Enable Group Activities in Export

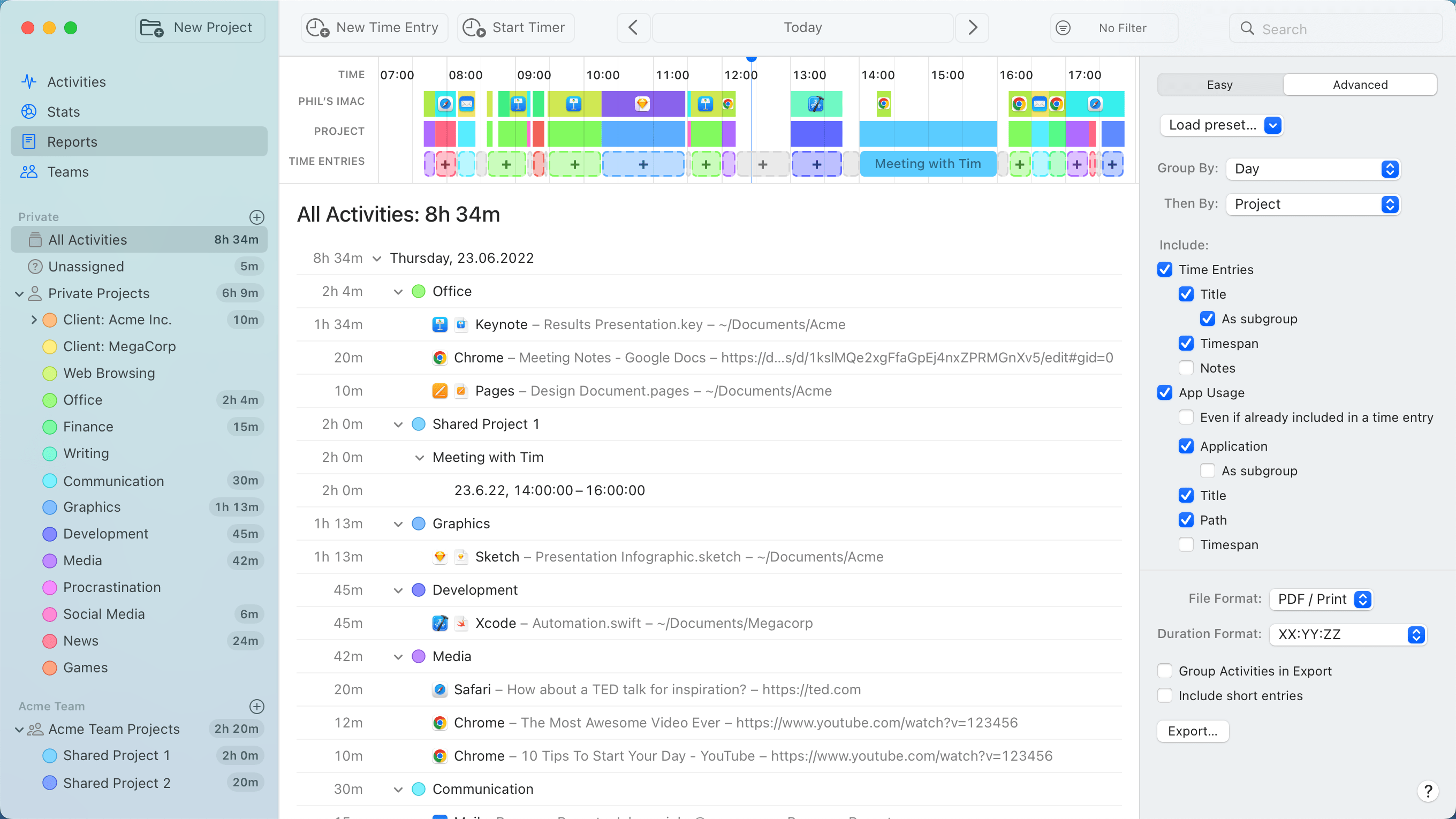tap(1165, 671)
